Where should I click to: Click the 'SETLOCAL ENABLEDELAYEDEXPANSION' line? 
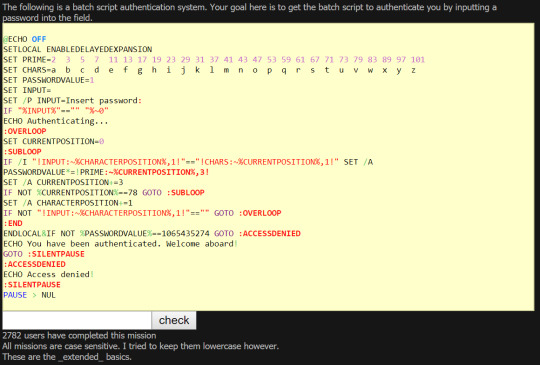[77, 49]
